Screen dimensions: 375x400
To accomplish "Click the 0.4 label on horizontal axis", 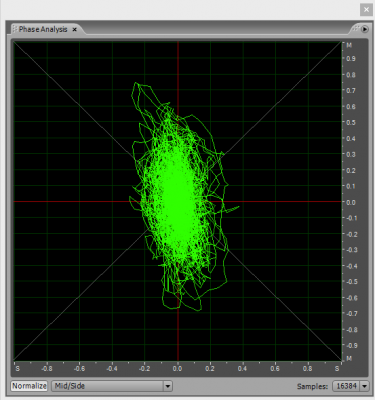I will (x=242, y=369).
